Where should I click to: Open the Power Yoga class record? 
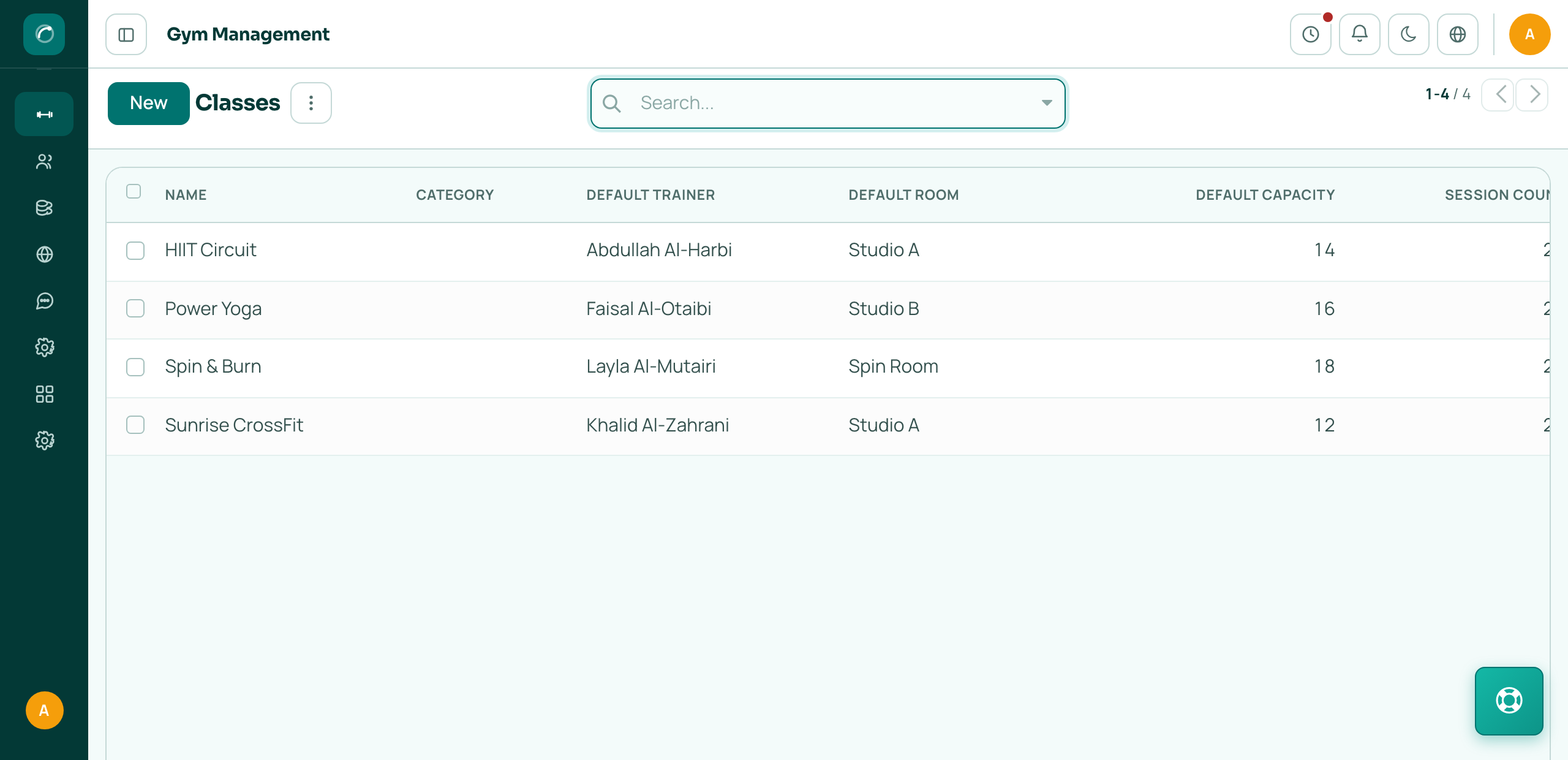coord(213,309)
